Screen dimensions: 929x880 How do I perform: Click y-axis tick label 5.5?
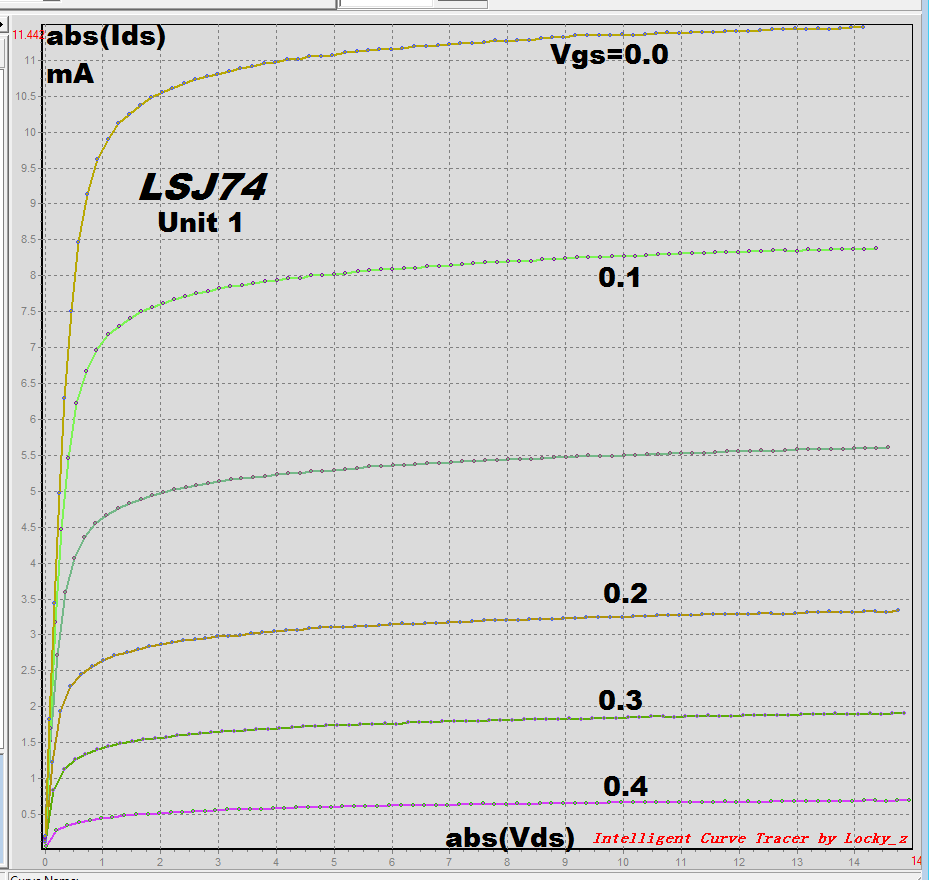tap(28, 455)
